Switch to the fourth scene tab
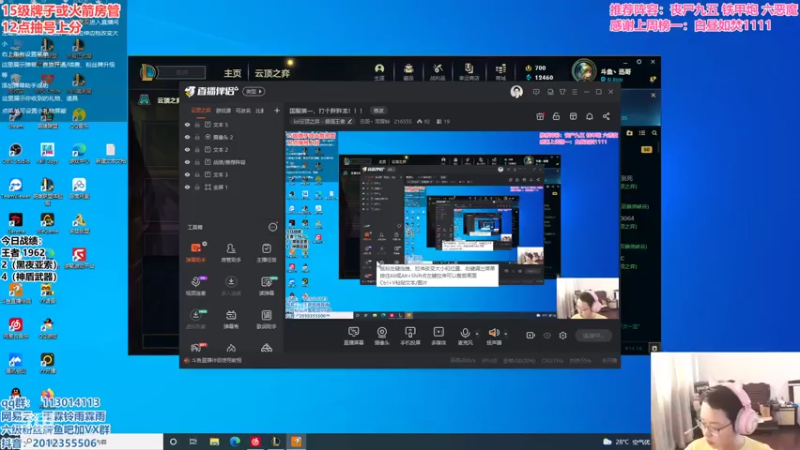Image resolution: width=800 pixels, height=450 pixels. coord(260,110)
